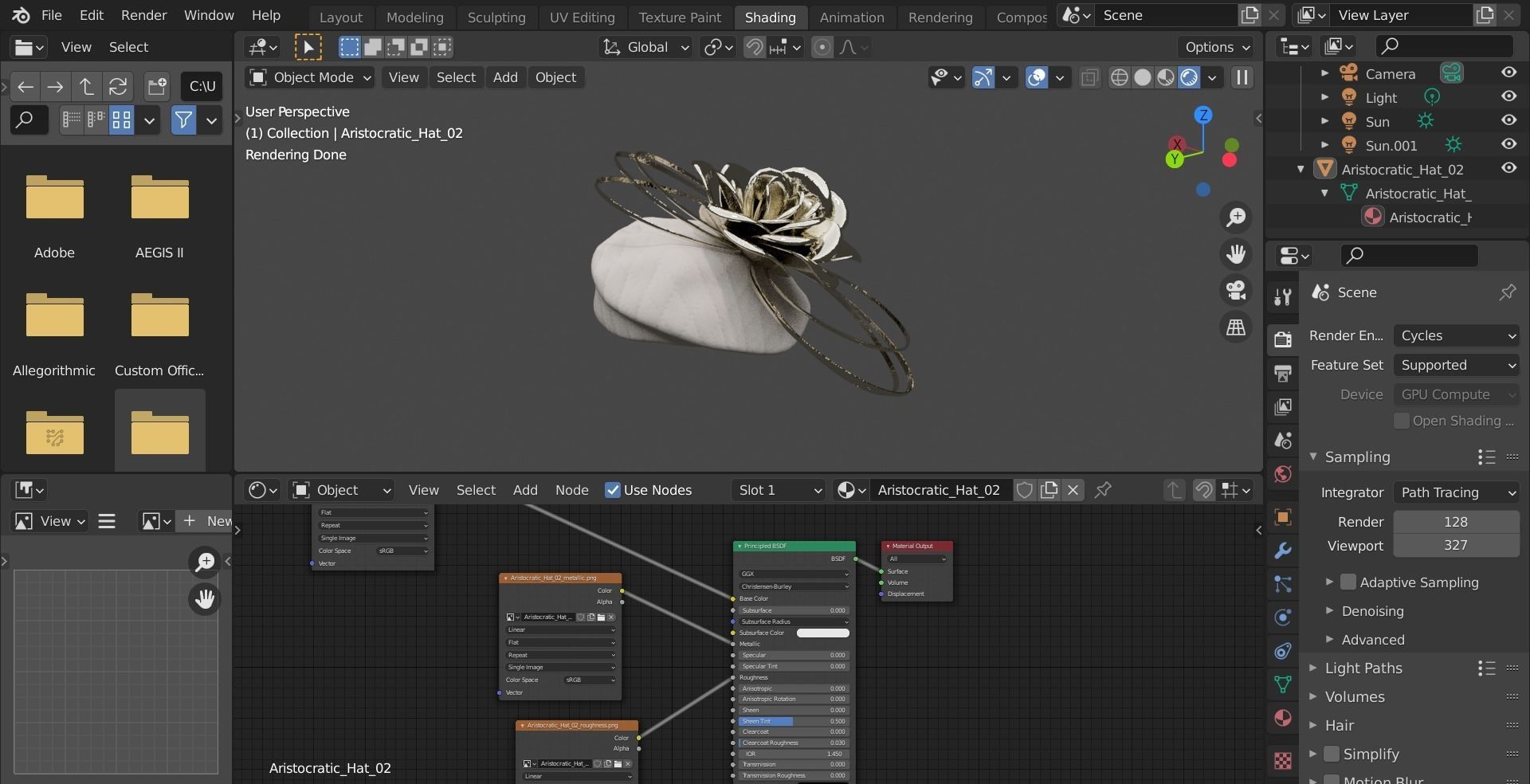Refresh the file browser list
This screenshot has width=1530, height=784.
pos(118,86)
